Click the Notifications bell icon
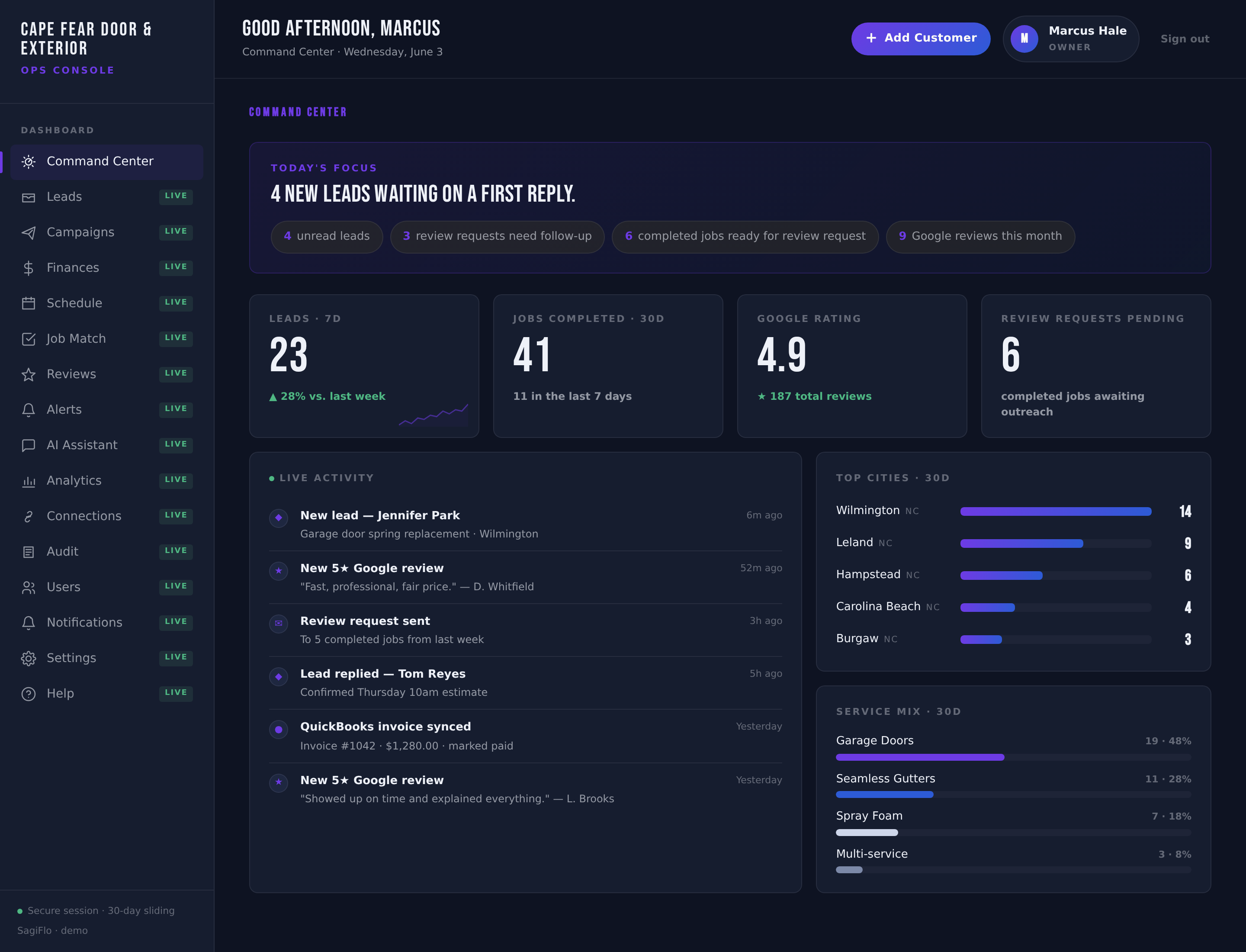The height and width of the screenshot is (952, 1246). point(28,623)
